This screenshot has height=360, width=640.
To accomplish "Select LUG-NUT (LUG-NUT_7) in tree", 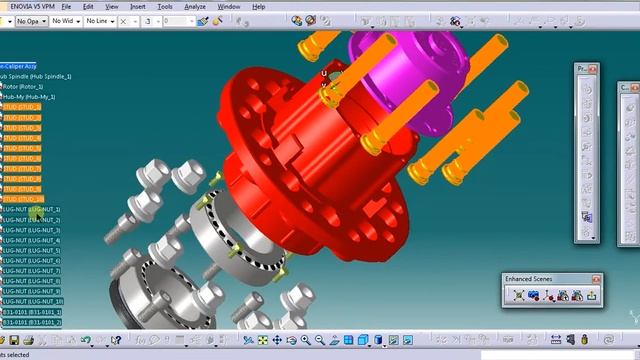I will pos(31,271).
